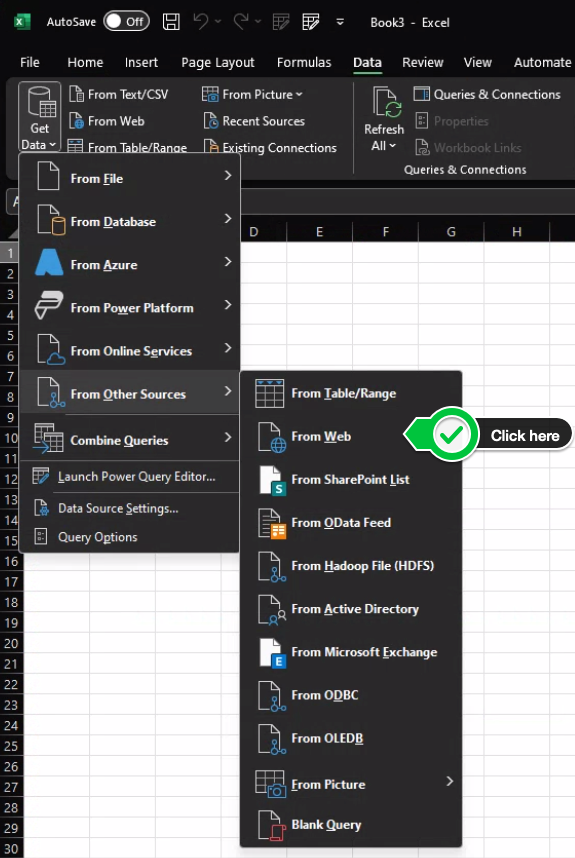Choose From Table/Range in the submenu
Viewport: 575px width, 858px height.
(351, 393)
